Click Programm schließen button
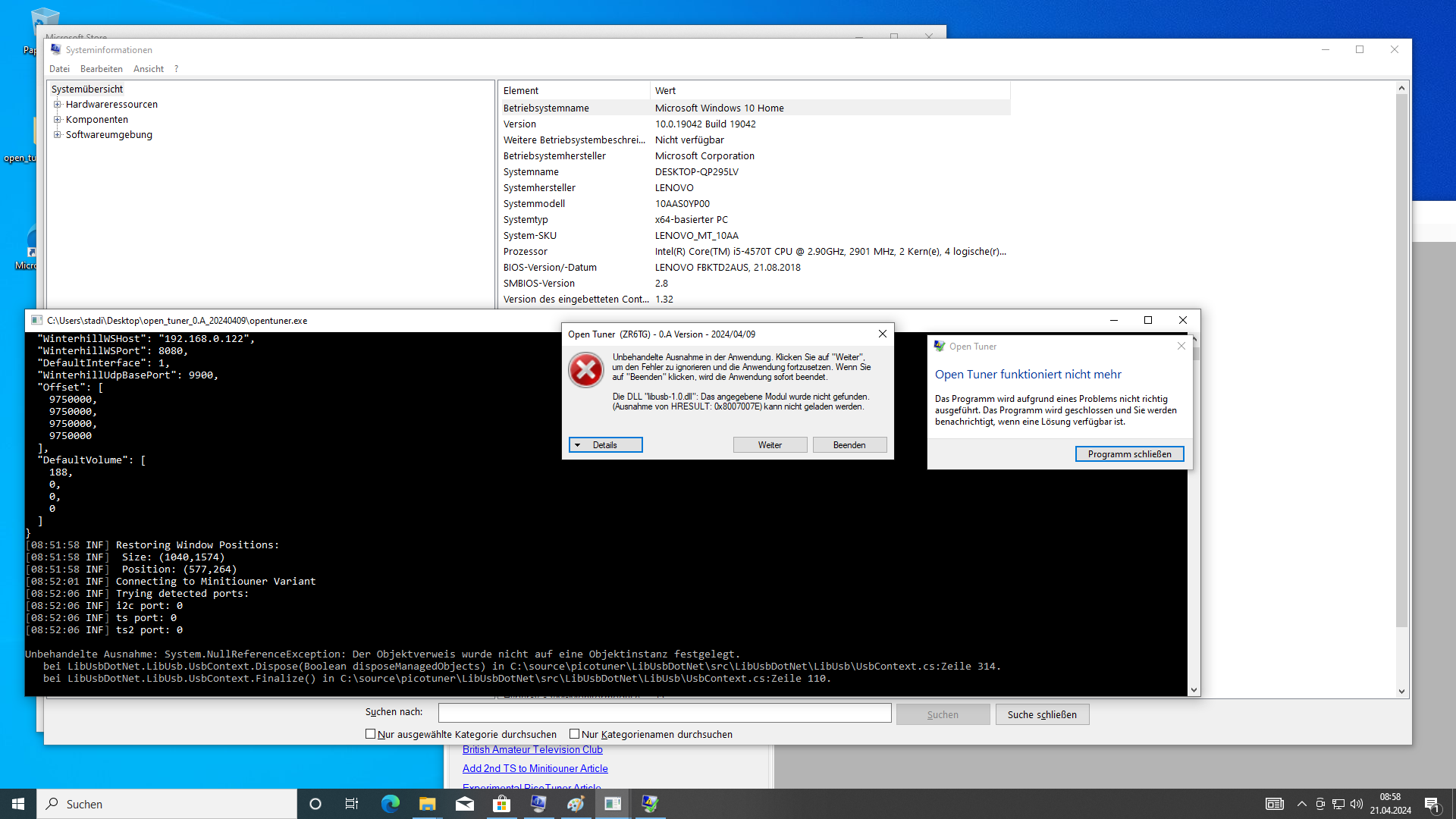 point(1129,454)
